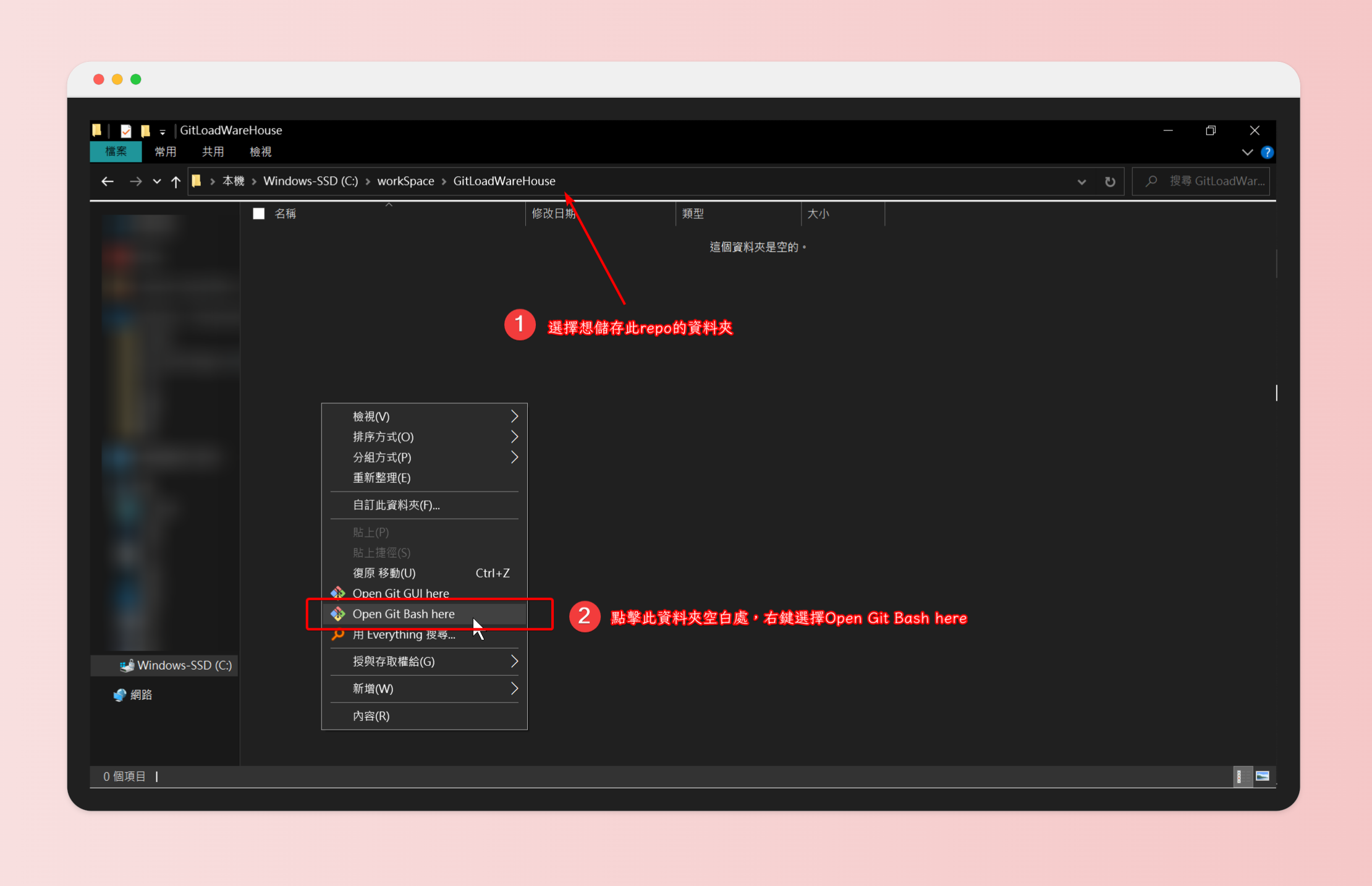Toggle the select-all checkbox beside 名稱
The width and height of the screenshot is (1372, 886).
258,214
